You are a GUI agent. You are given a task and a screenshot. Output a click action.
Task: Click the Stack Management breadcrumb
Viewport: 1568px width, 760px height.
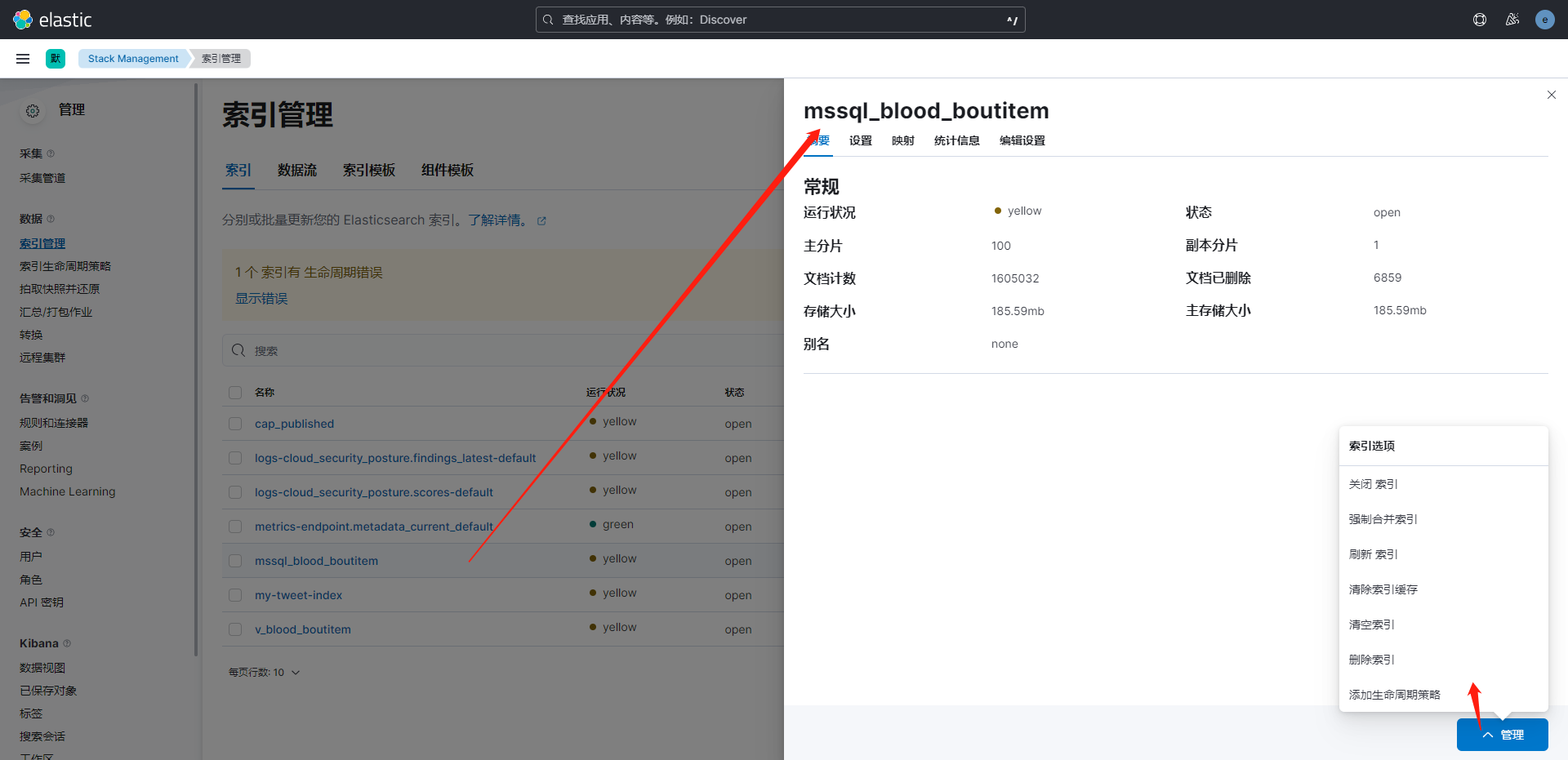(133, 59)
